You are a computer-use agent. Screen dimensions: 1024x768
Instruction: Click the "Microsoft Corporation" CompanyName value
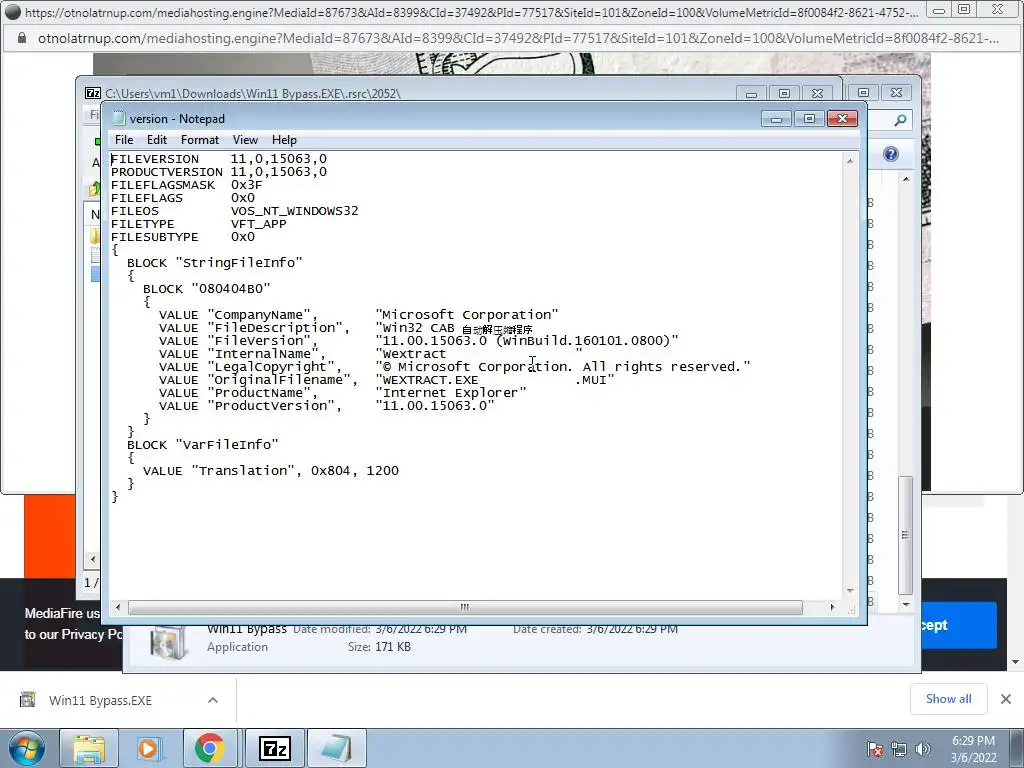click(467, 315)
